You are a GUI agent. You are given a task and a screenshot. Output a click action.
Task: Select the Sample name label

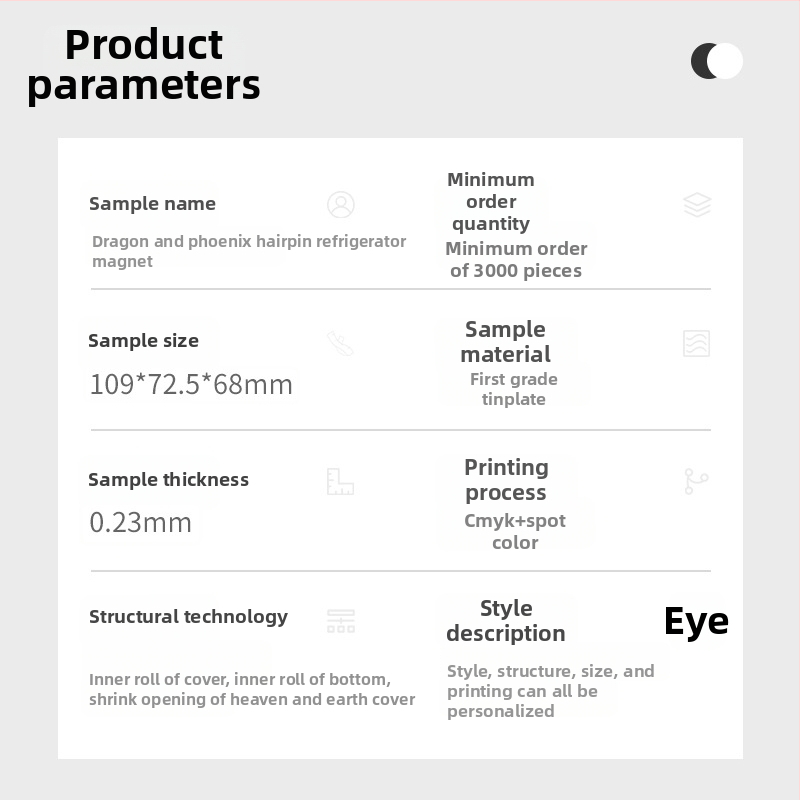point(152,204)
